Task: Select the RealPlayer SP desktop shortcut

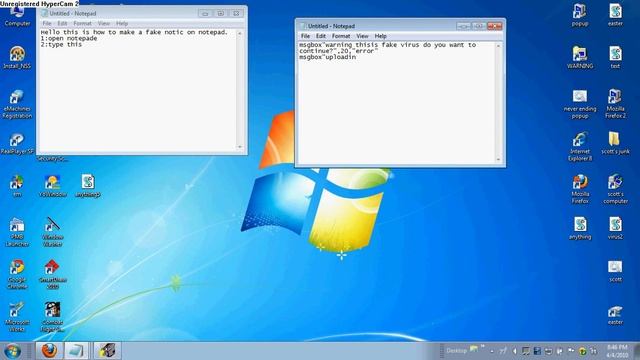Action: click(17, 144)
